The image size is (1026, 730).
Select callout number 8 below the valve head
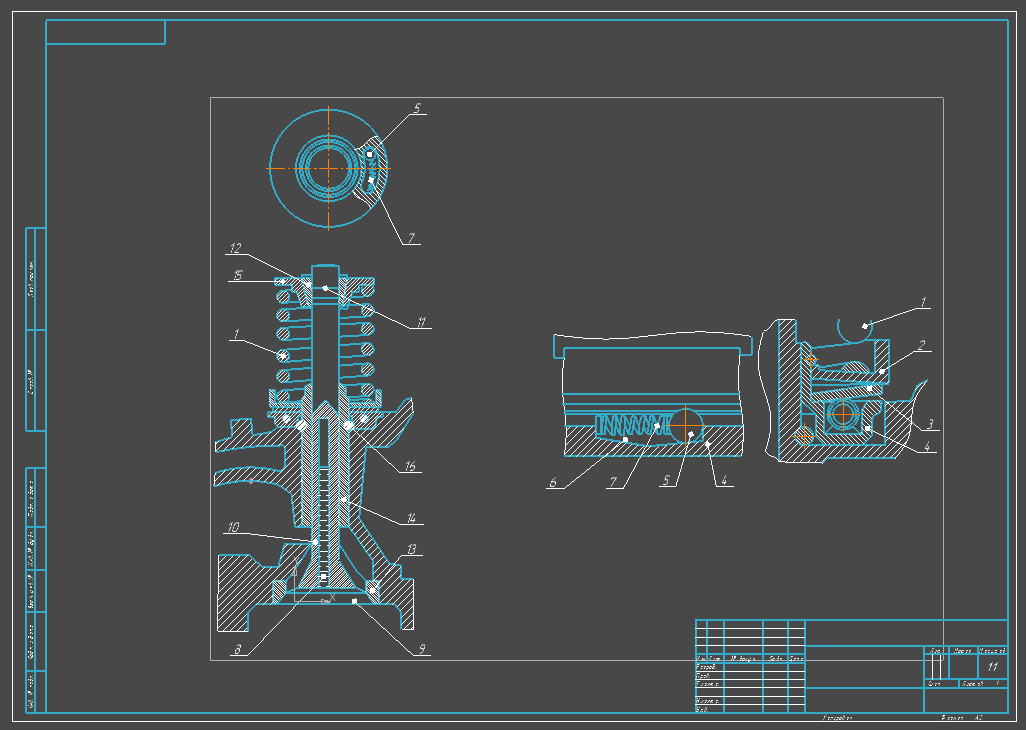[236, 648]
